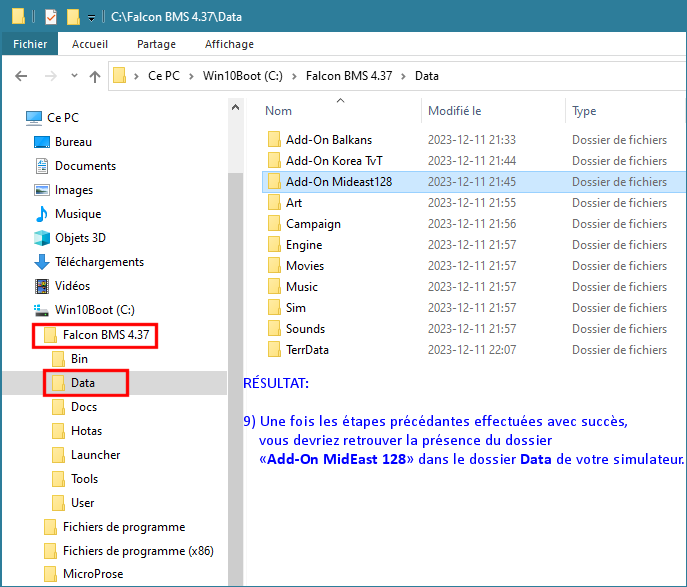The width and height of the screenshot is (687, 587).
Task: Select Téléchargements in the navigation pane
Action: tap(99, 262)
